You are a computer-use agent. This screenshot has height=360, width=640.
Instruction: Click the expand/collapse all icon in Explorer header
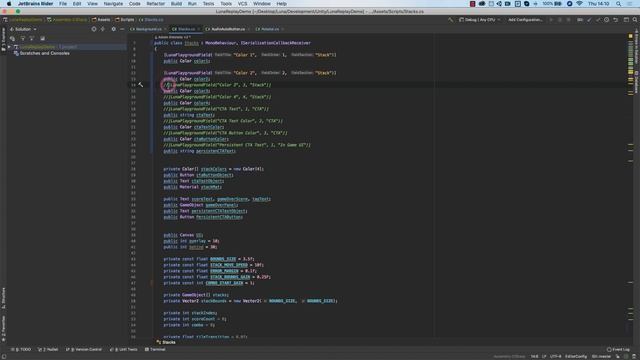tap(103, 29)
